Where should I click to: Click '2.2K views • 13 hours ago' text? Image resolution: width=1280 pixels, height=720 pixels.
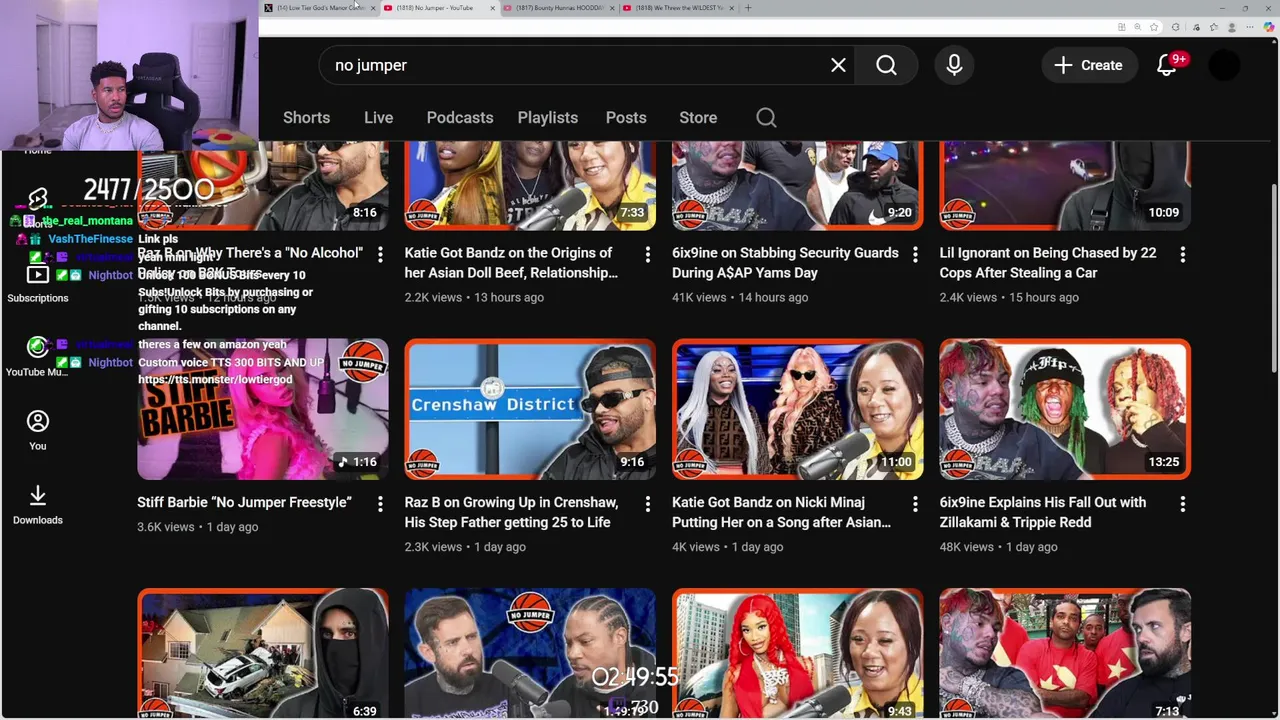[x=474, y=297]
